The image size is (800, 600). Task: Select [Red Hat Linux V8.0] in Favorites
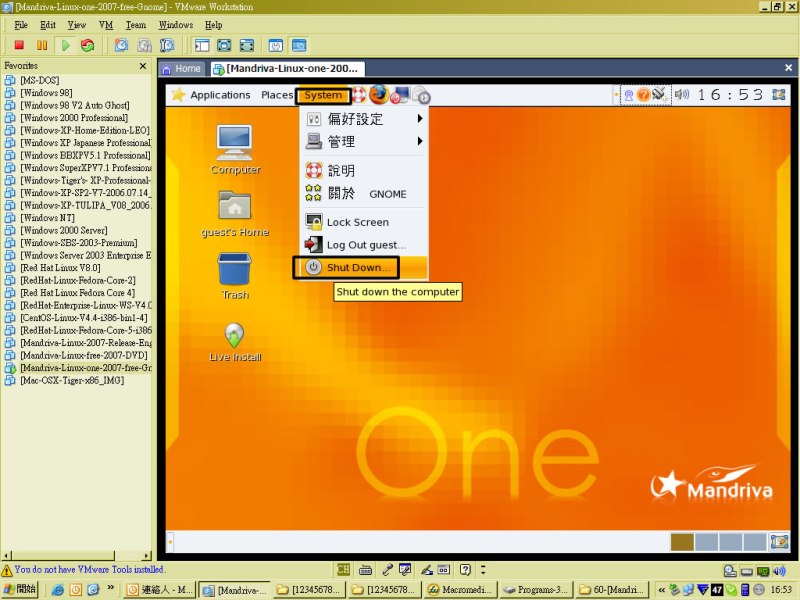[60, 268]
